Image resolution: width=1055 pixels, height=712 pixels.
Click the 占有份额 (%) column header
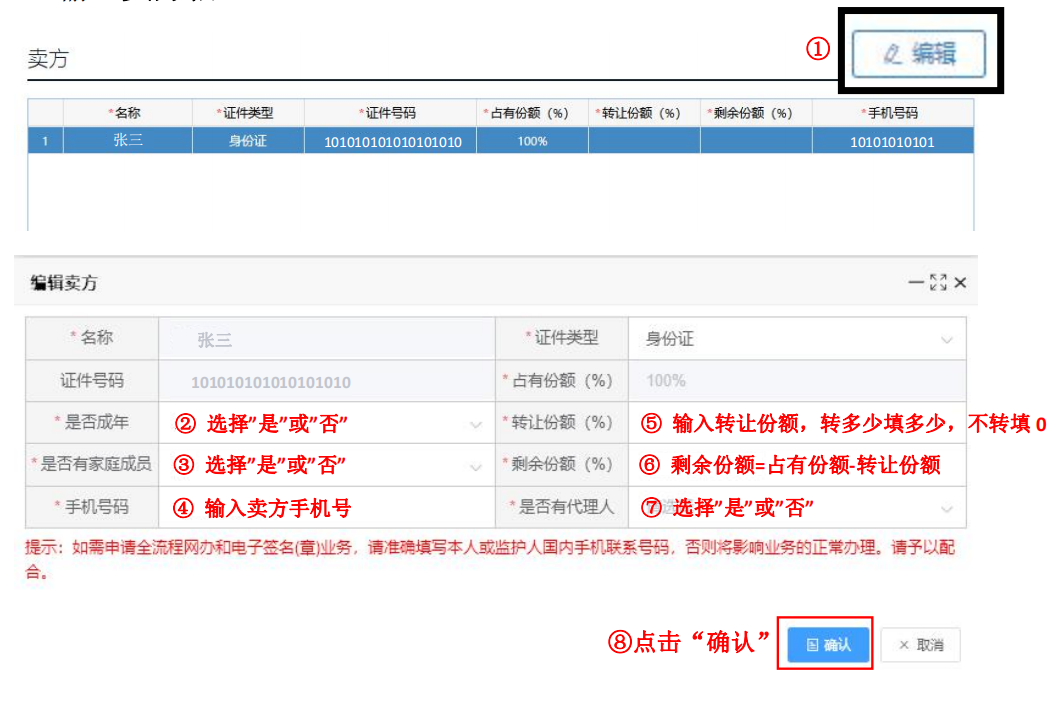(532, 113)
